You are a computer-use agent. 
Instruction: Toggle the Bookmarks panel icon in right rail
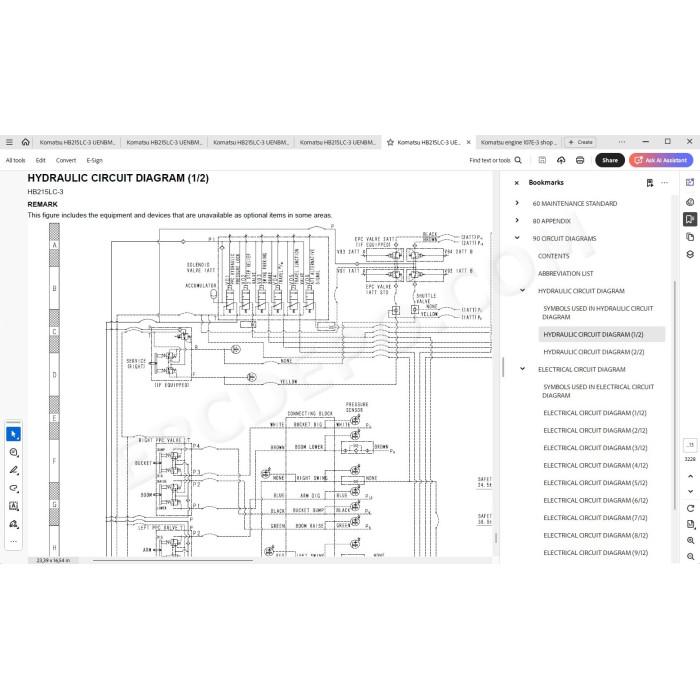pyautogui.click(x=690, y=219)
